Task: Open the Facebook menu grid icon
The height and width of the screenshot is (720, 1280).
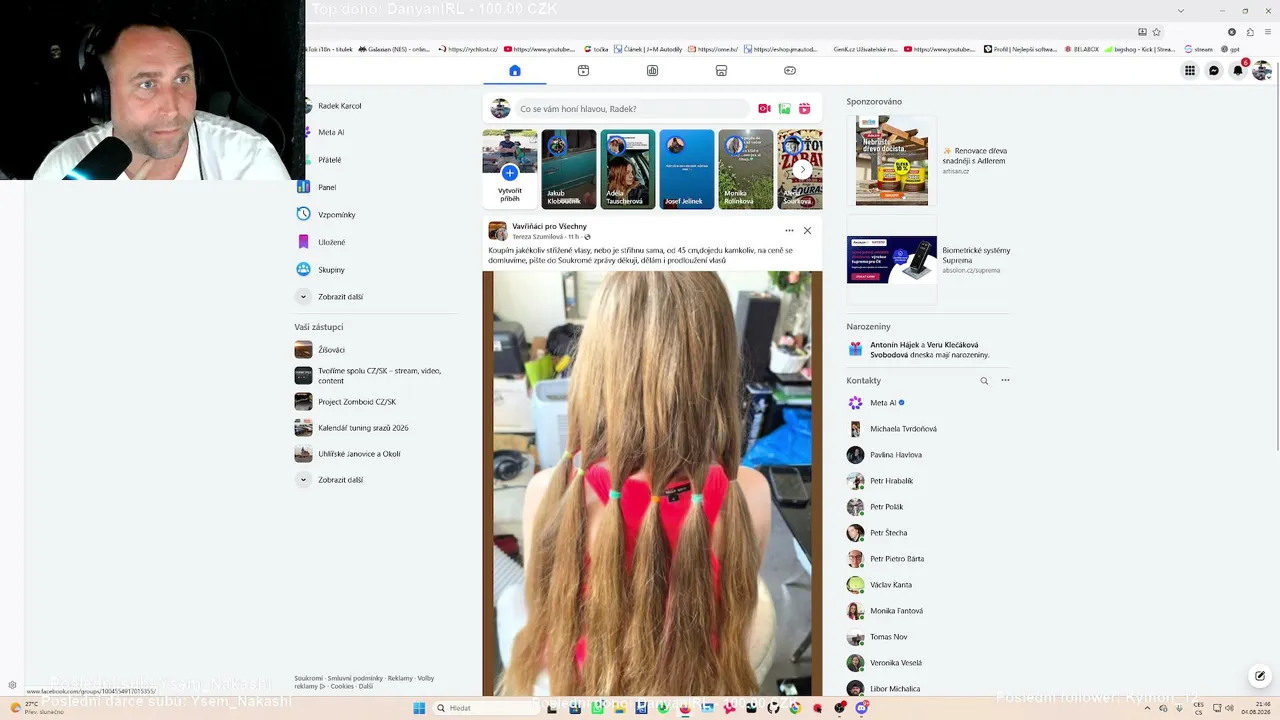Action: 1190,71
